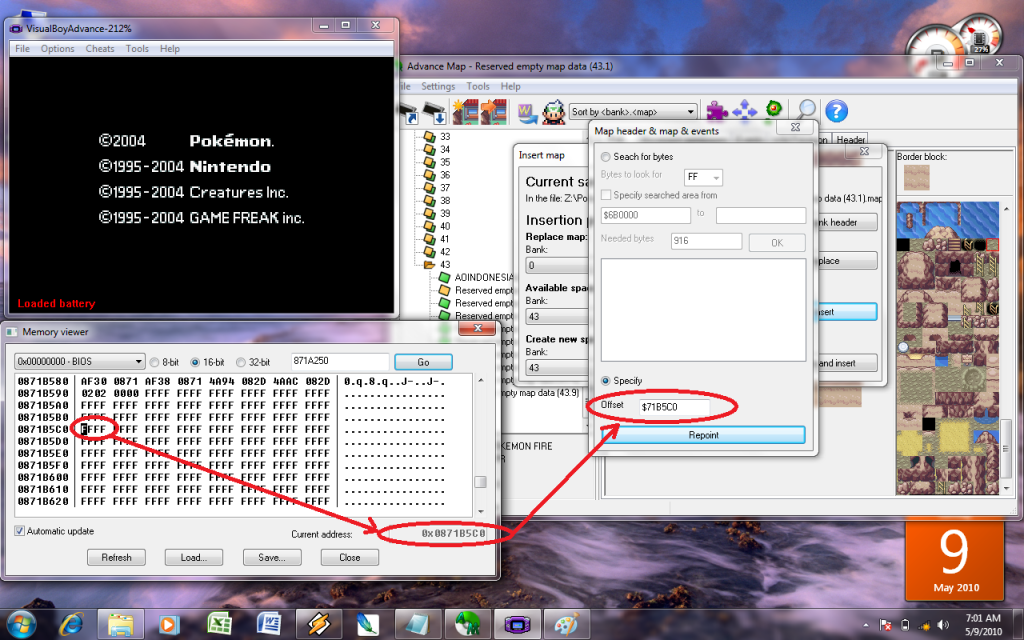Click the purple puzzle piece icon
The width and height of the screenshot is (1024, 640).
717,110
